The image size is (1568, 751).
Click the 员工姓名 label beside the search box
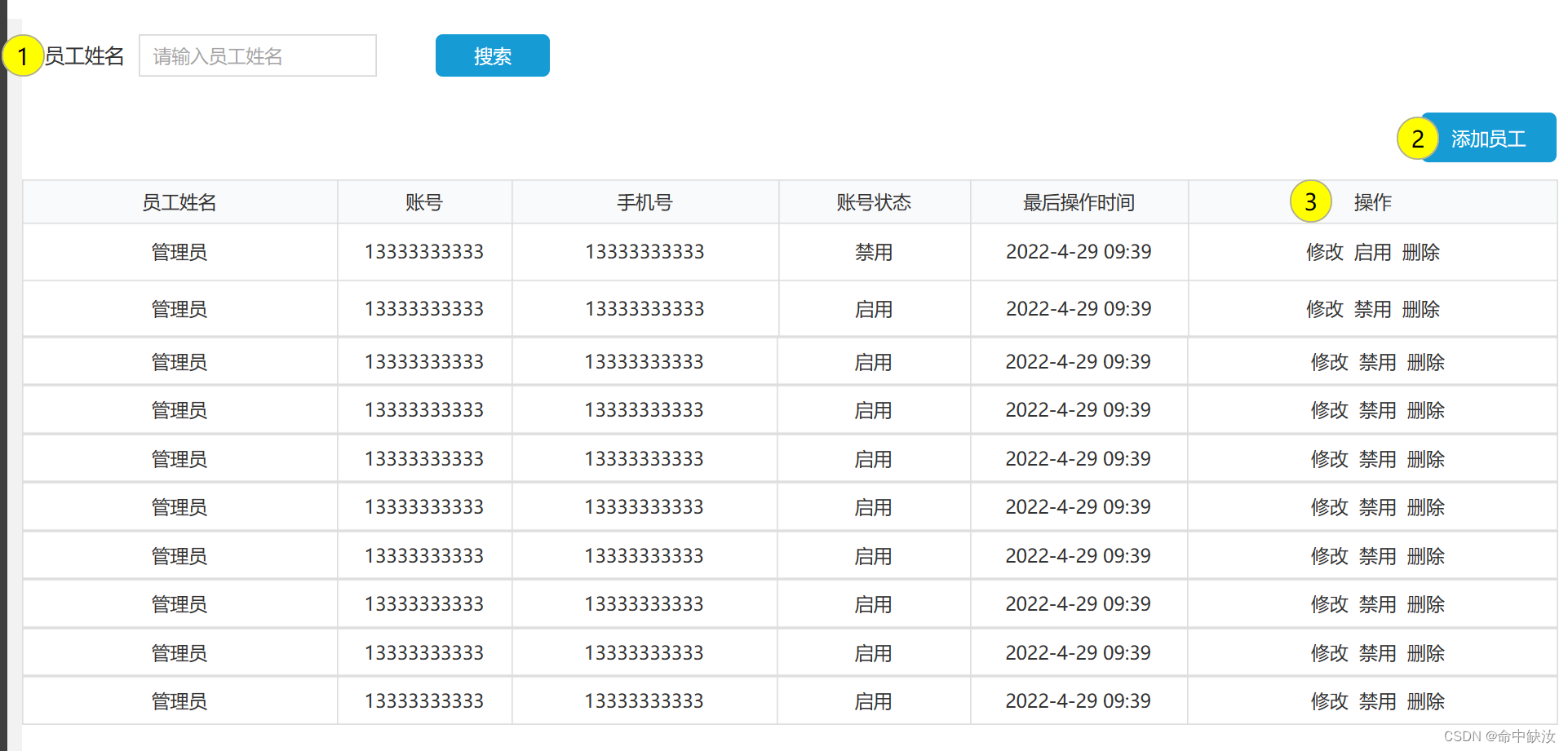point(84,55)
